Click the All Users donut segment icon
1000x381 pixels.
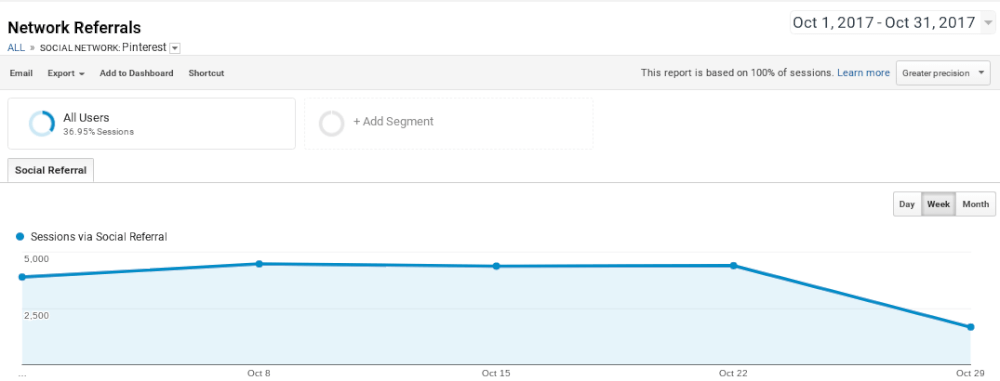(x=42, y=123)
